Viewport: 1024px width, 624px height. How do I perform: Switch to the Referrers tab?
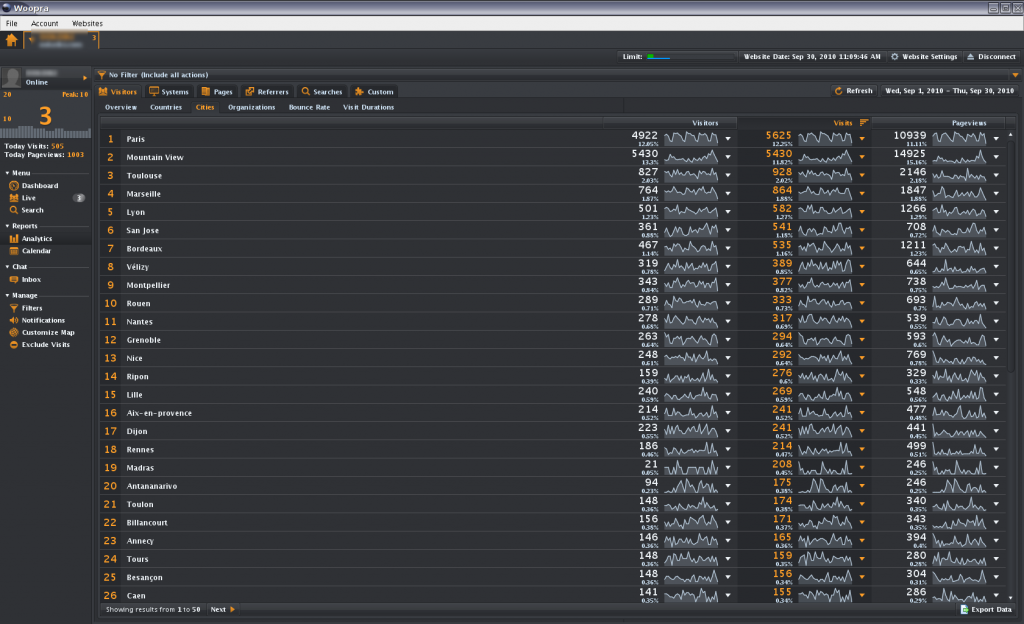(x=266, y=92)
